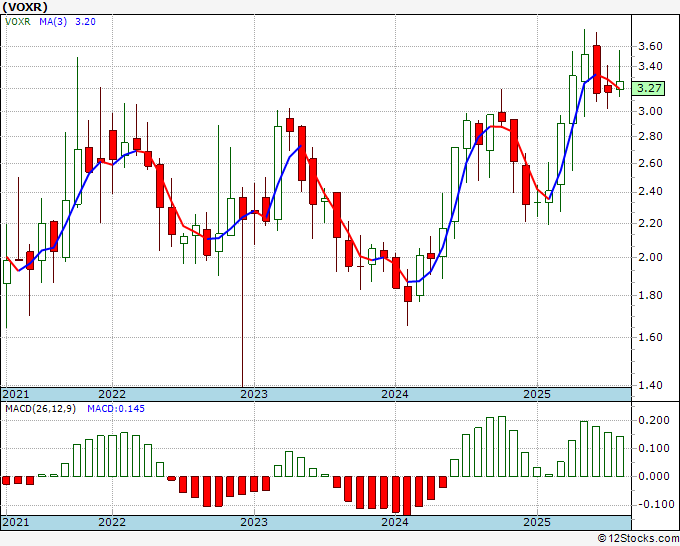Click the 2024 label on MACD panel axis
680x546 pixels.
395,522
